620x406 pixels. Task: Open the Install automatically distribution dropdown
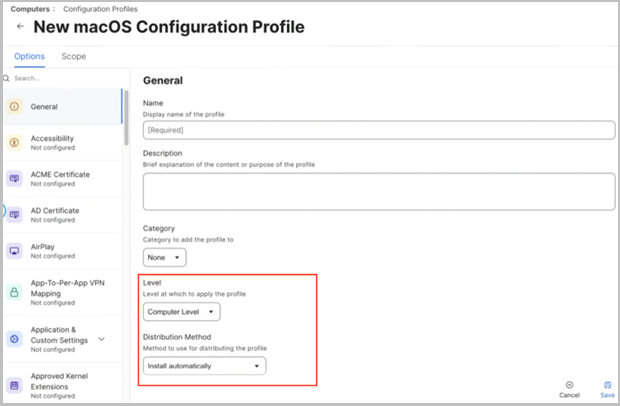click(x=204, y=366)
